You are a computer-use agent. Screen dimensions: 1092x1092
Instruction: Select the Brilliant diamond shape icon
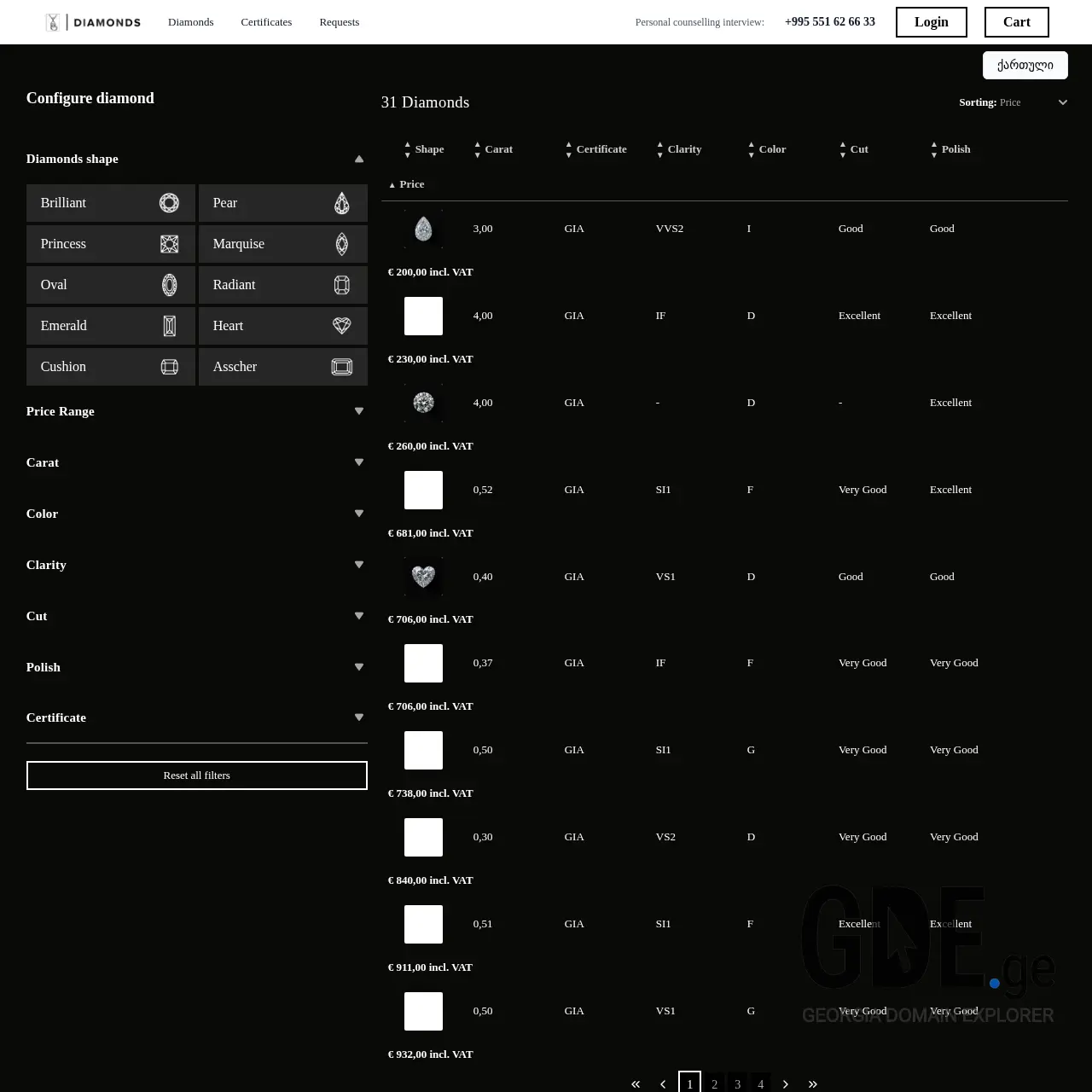169,203
